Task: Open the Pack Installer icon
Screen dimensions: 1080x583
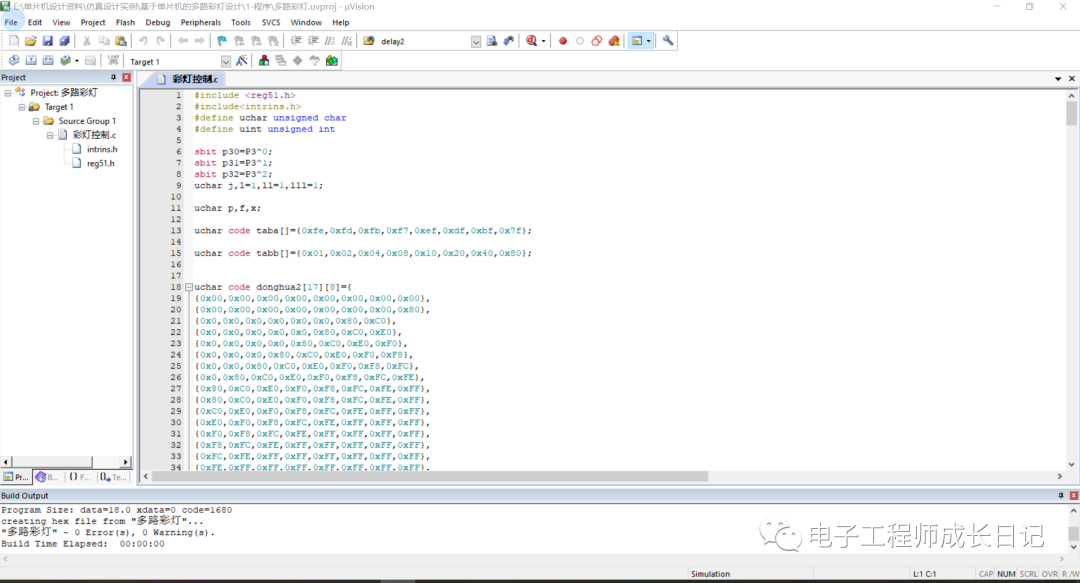Action: coord(331,61)
